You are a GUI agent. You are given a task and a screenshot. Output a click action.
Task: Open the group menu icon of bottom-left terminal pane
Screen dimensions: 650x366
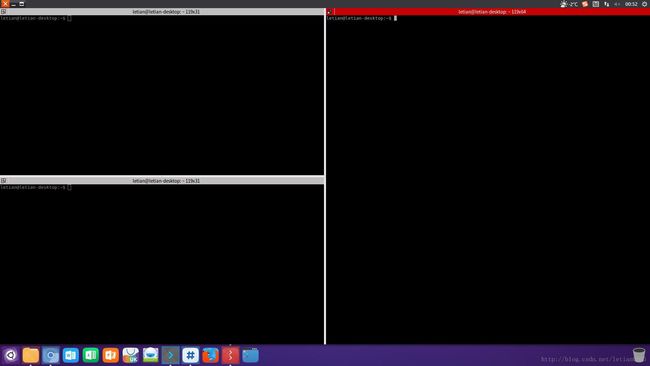coord(3,181)
